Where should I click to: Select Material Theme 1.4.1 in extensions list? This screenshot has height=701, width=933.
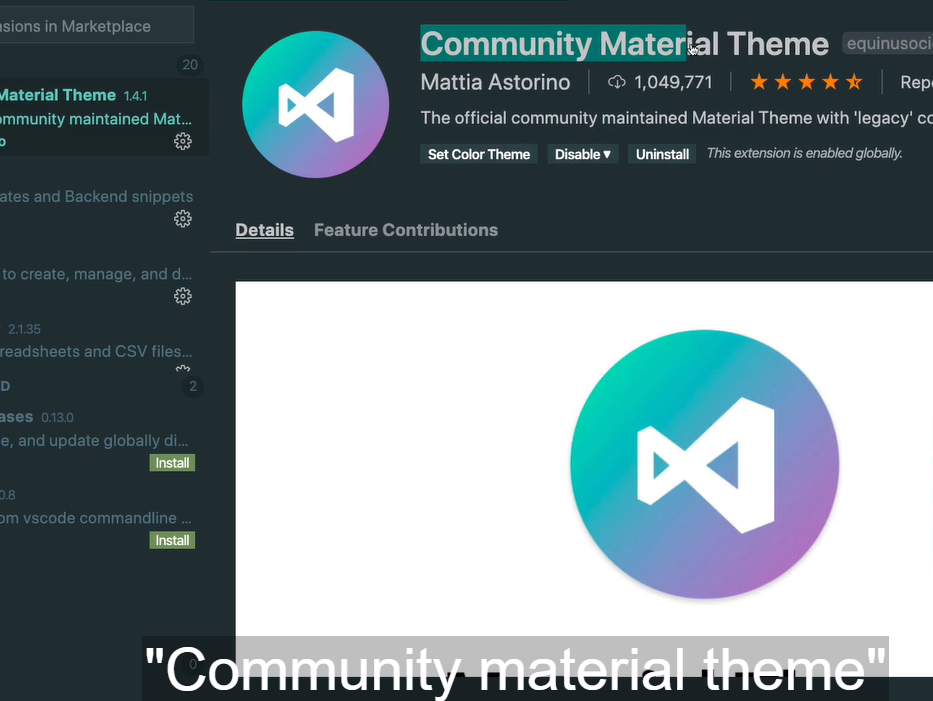[x=104, y=117]
